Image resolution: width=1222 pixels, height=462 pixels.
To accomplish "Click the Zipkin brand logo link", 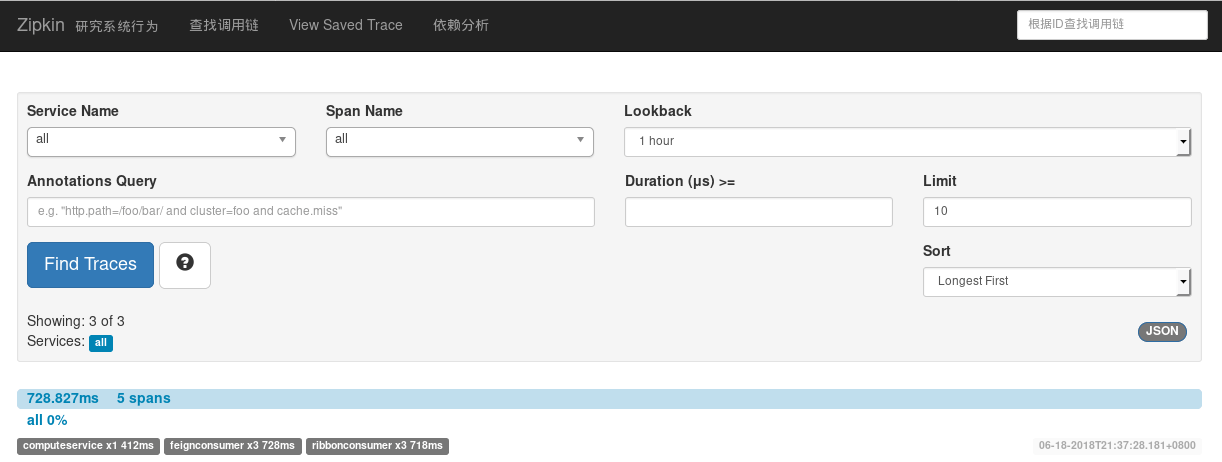I will click(x=40, y=25).
